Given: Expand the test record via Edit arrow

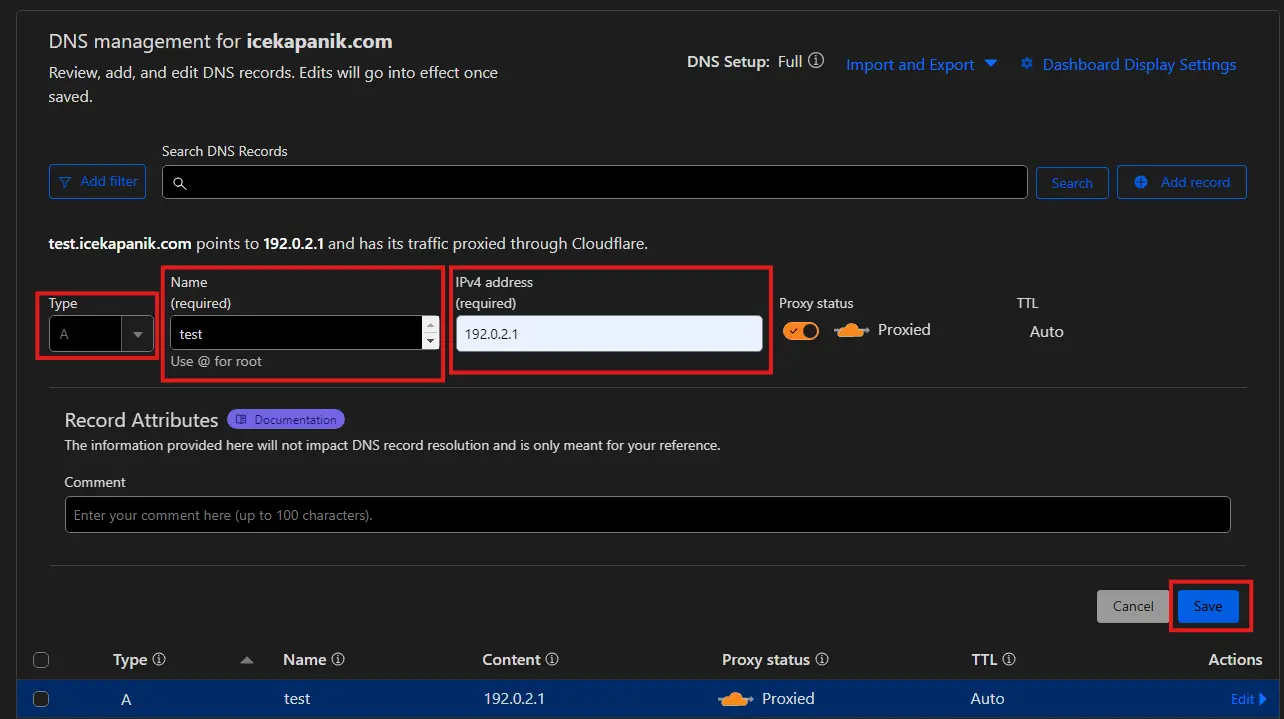Looking at the screenshot, I should 1249,699.
